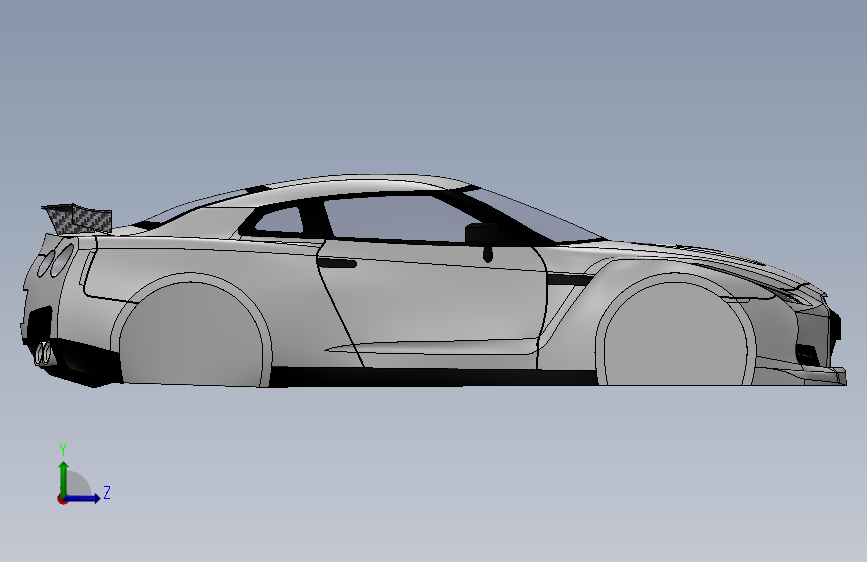867x562 pixels.
Task: Select the small rear quarter window
Action: click(280, 221)
